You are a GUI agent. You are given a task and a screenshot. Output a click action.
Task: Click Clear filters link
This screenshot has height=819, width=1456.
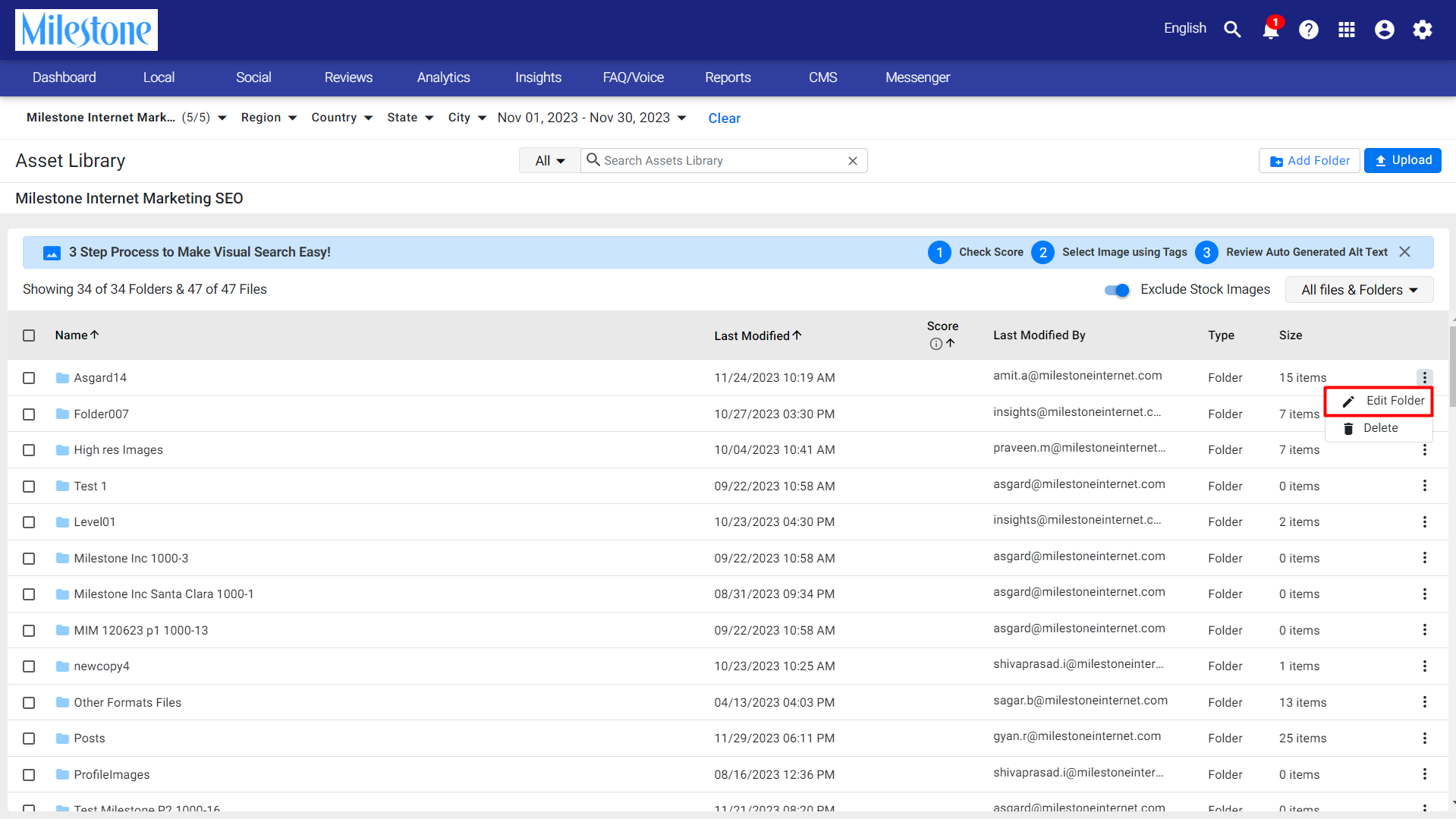click(x=724, y=118)
